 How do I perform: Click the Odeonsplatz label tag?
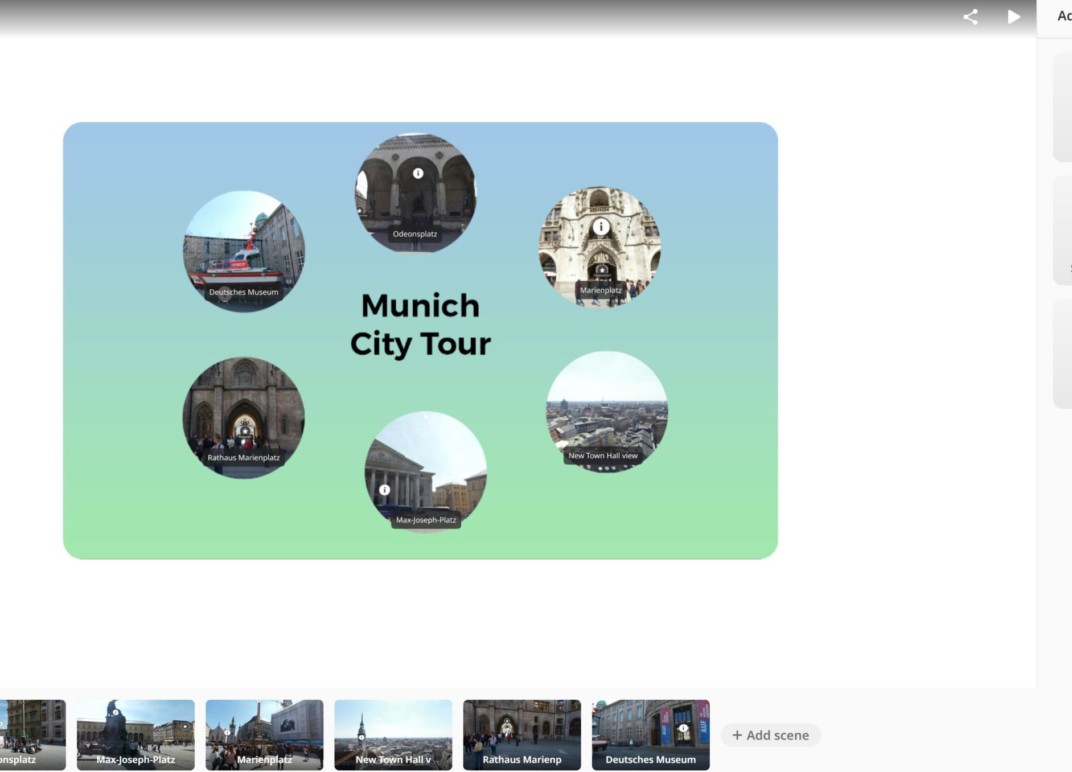pyautogui.click(x=415, y=234)
